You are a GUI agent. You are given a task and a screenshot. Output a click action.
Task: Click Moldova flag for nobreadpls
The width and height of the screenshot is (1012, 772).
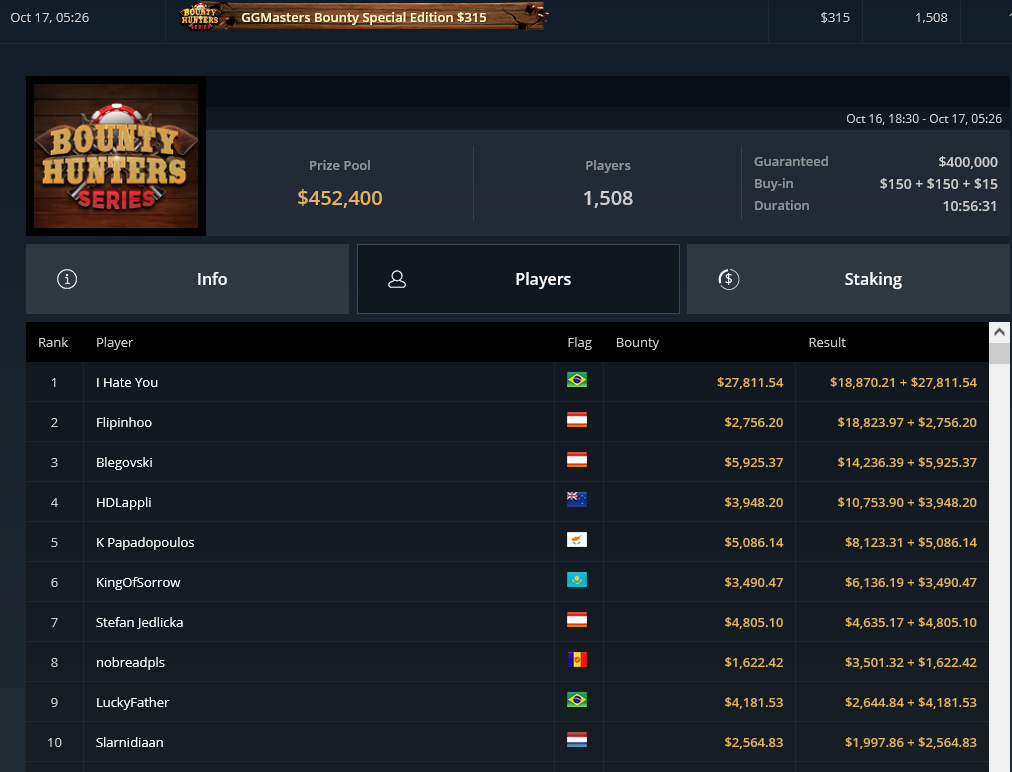click(x=576, y=660)
